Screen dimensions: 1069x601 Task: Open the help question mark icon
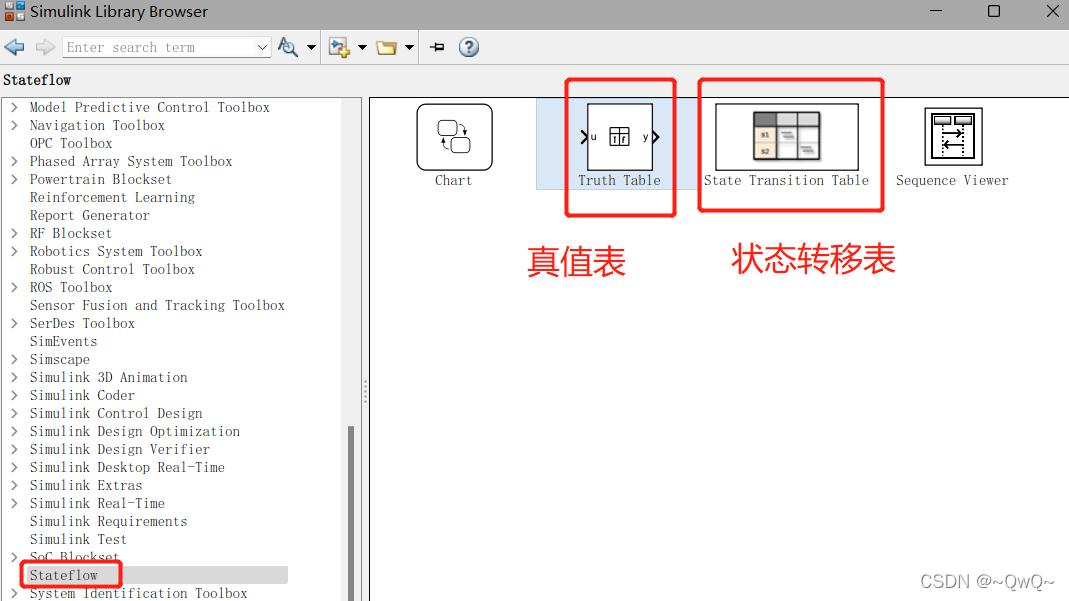coord(468,47)
